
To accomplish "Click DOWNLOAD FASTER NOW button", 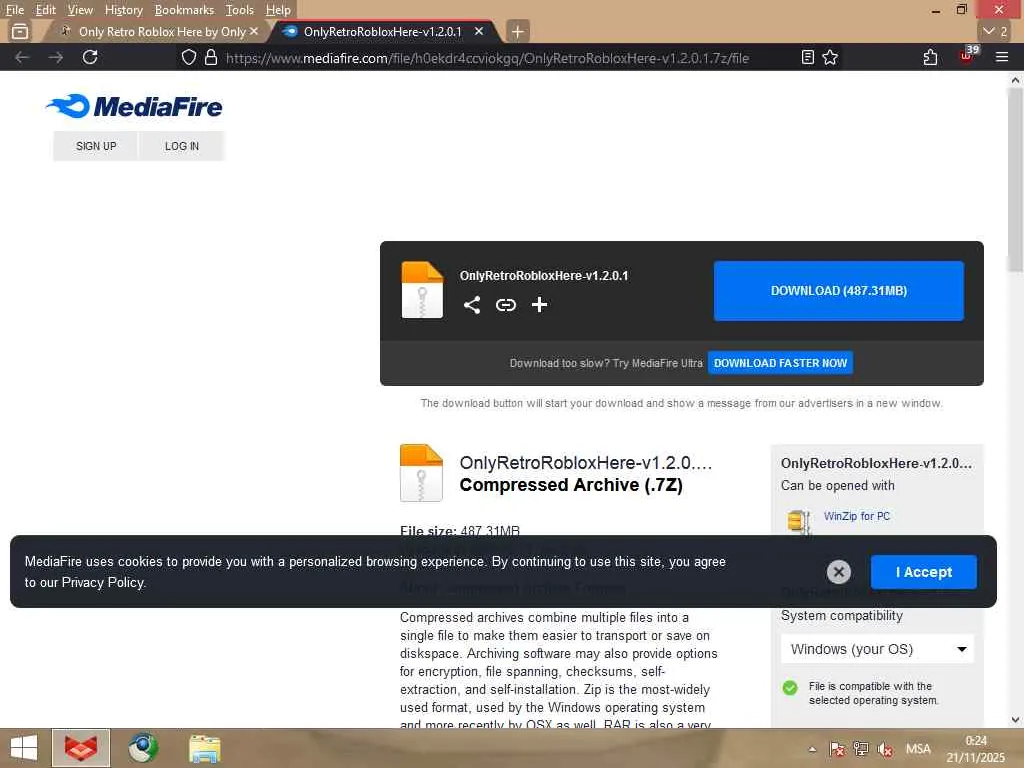I will point(780,363).
